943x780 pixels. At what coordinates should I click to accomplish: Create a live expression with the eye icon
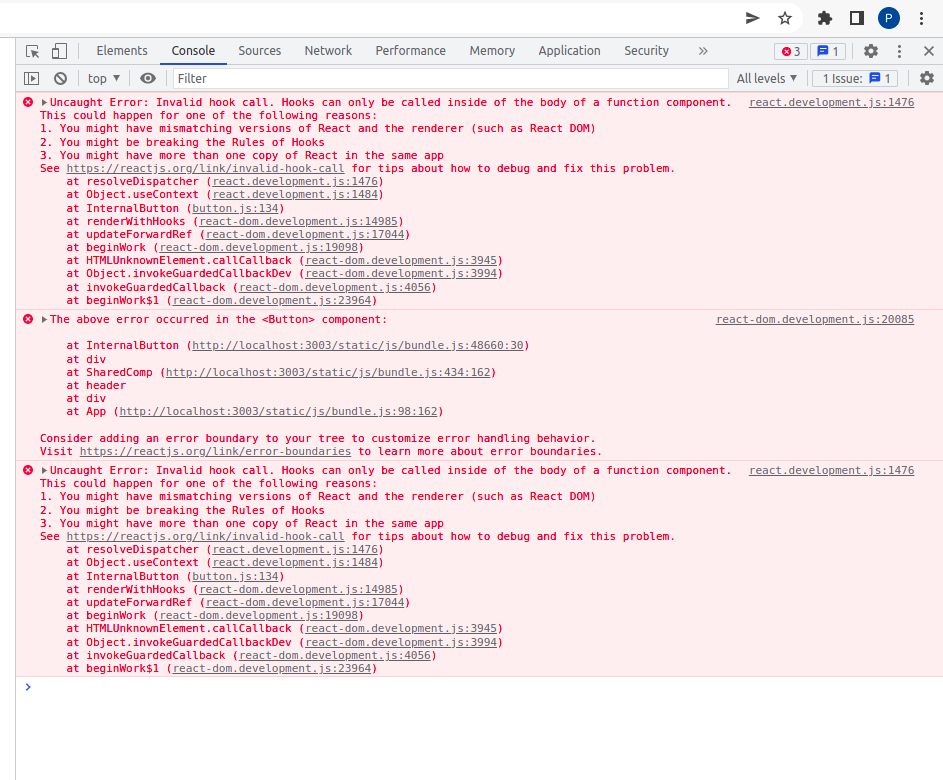(147, 78)
